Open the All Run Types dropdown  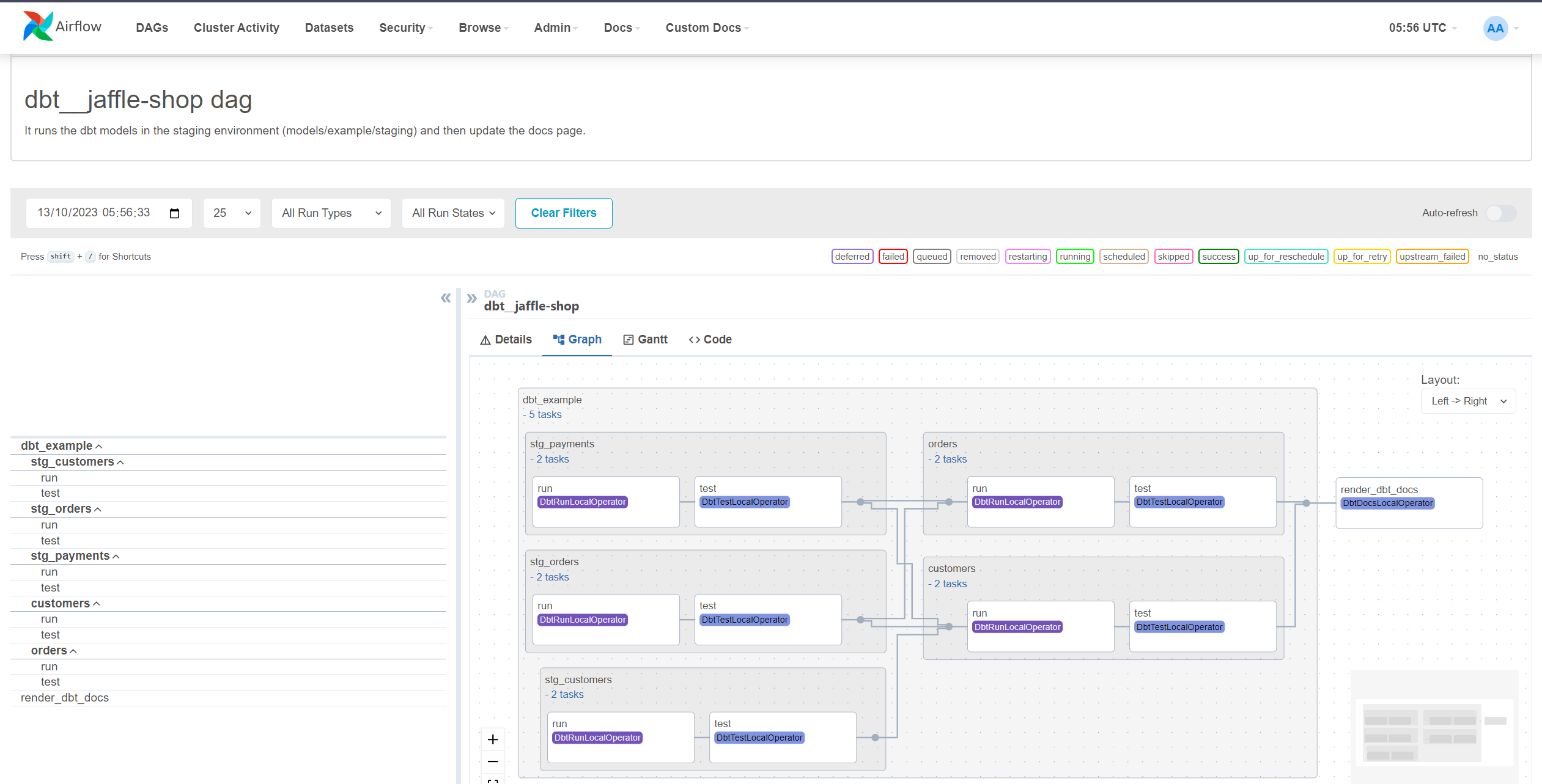(331, 213)
